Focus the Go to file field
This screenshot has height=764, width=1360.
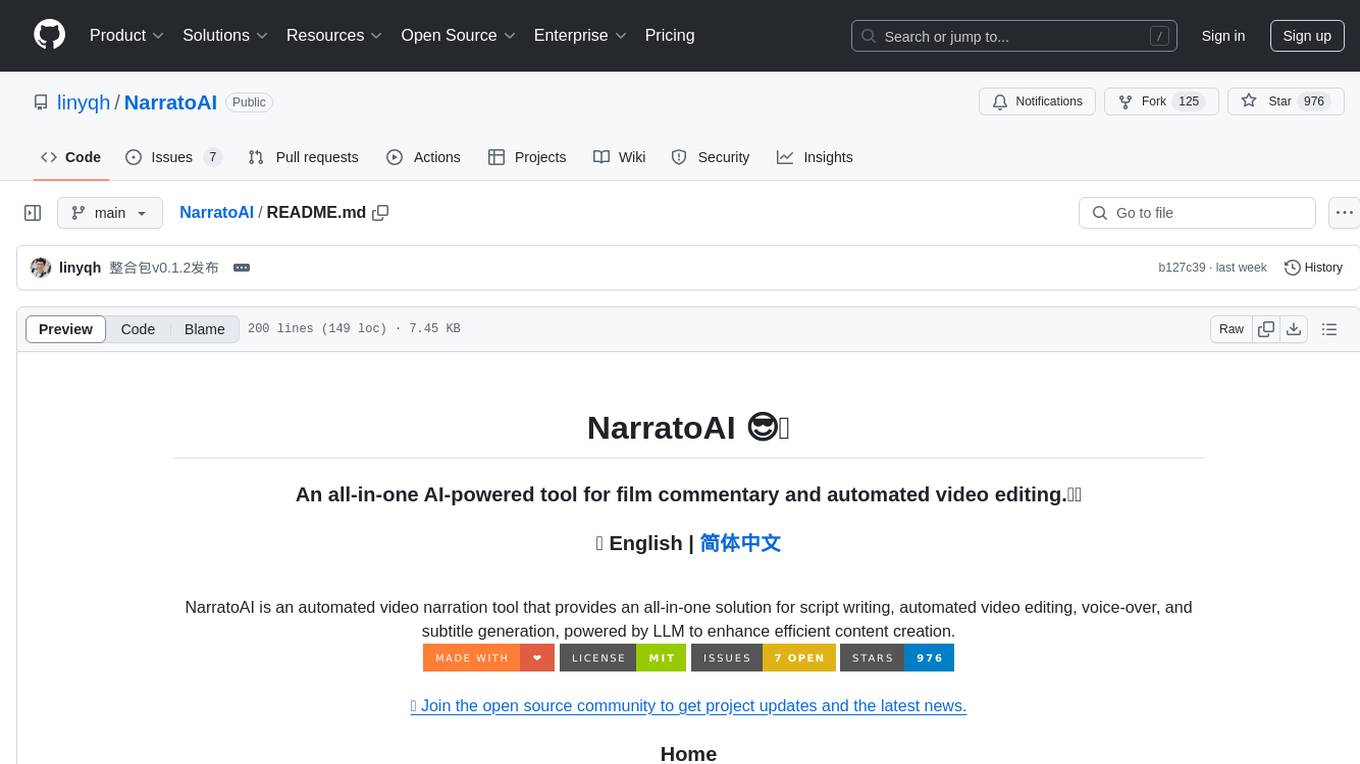pyautogui.click(x=1197, y=213)
